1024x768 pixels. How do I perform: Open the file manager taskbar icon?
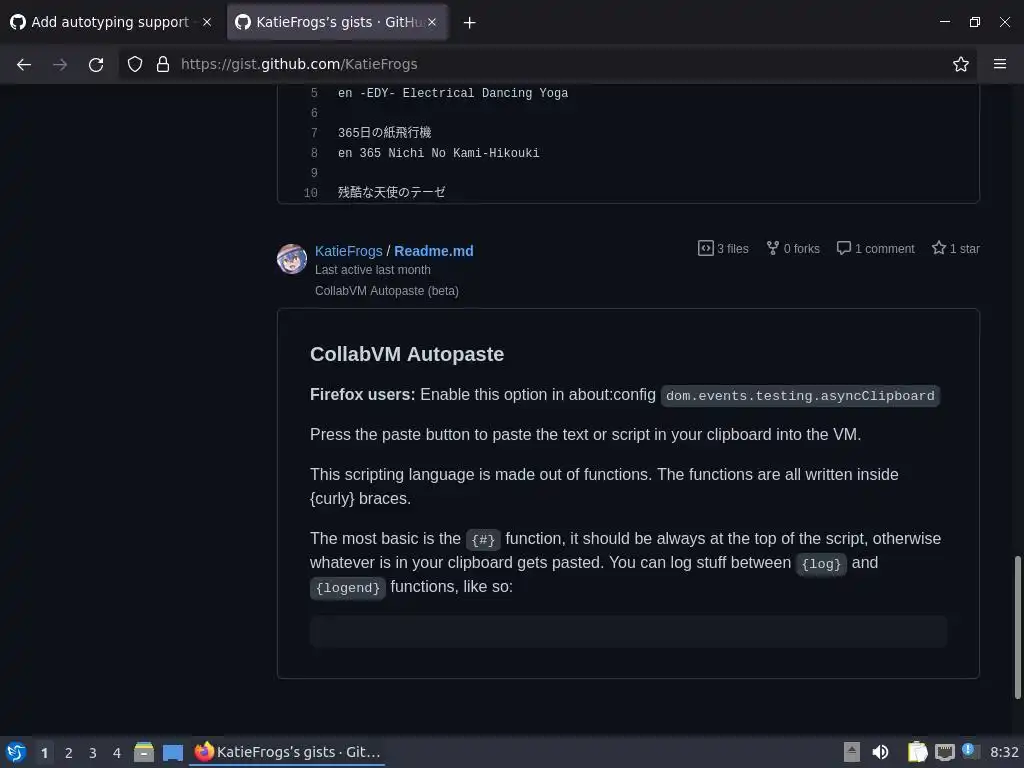(144, 752)
